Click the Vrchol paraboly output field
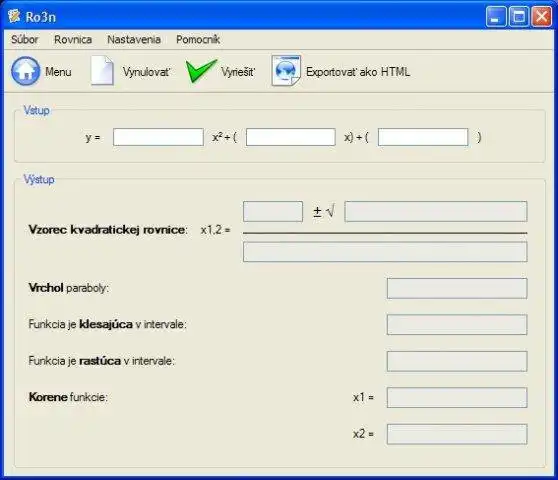The height and width of the screenshot is (480, 558). point(457,288)
